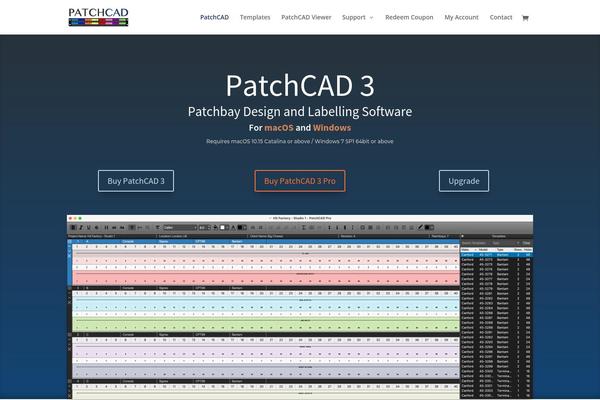600x400 pixels.
Task: Click the Upgrade button
Action: 464,181
